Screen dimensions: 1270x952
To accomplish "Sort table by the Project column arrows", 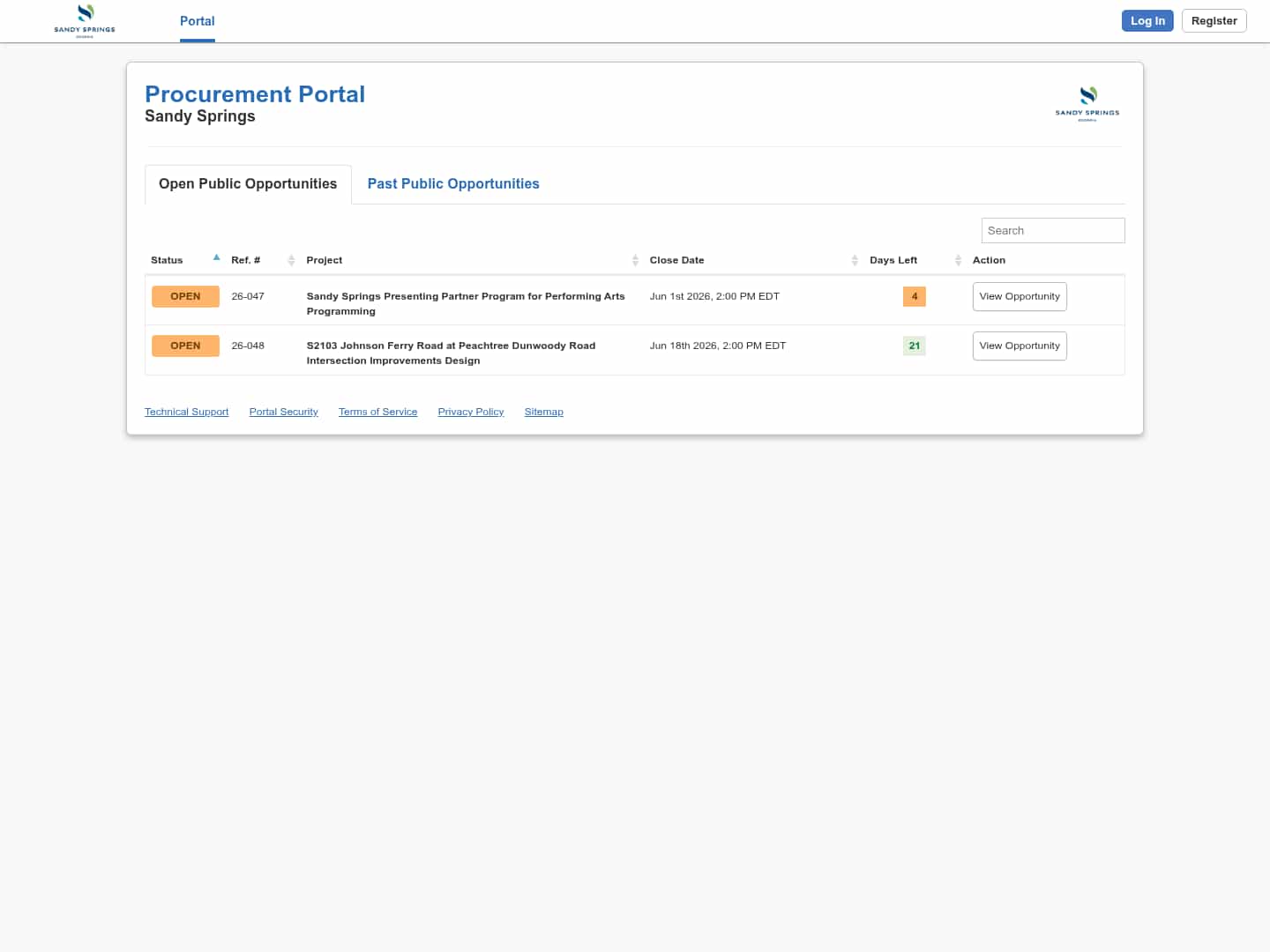I will 635,260.
